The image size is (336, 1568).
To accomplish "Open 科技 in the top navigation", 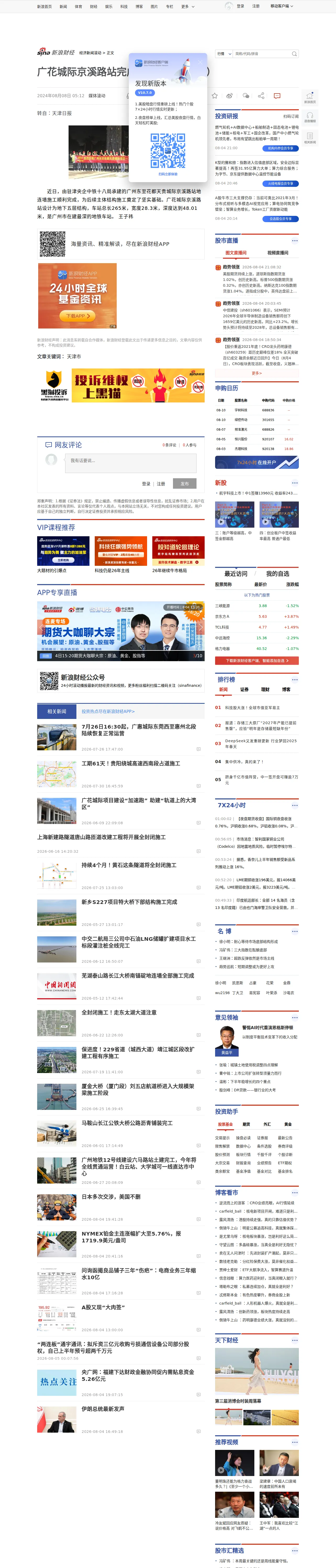I will [124, 7].
